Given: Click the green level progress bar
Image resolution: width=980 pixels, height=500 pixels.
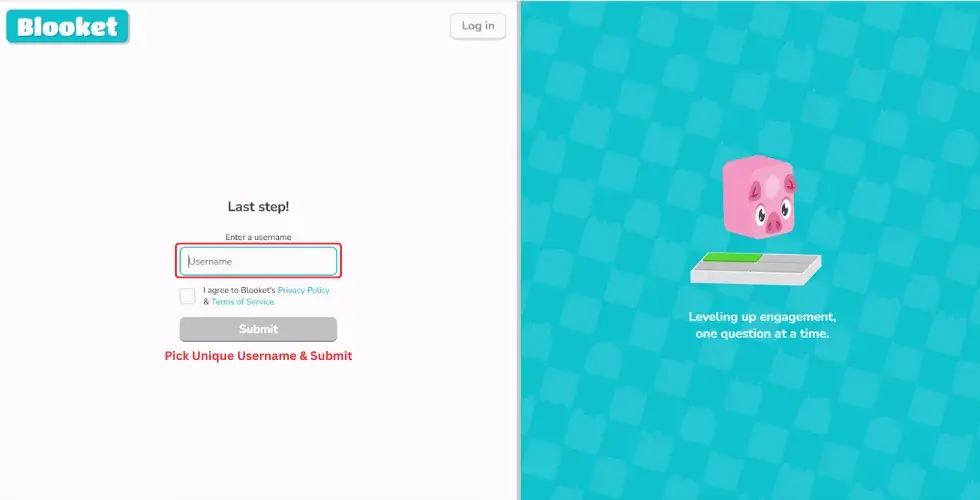Looking at the screenshot, I should [x=731, y=258].
